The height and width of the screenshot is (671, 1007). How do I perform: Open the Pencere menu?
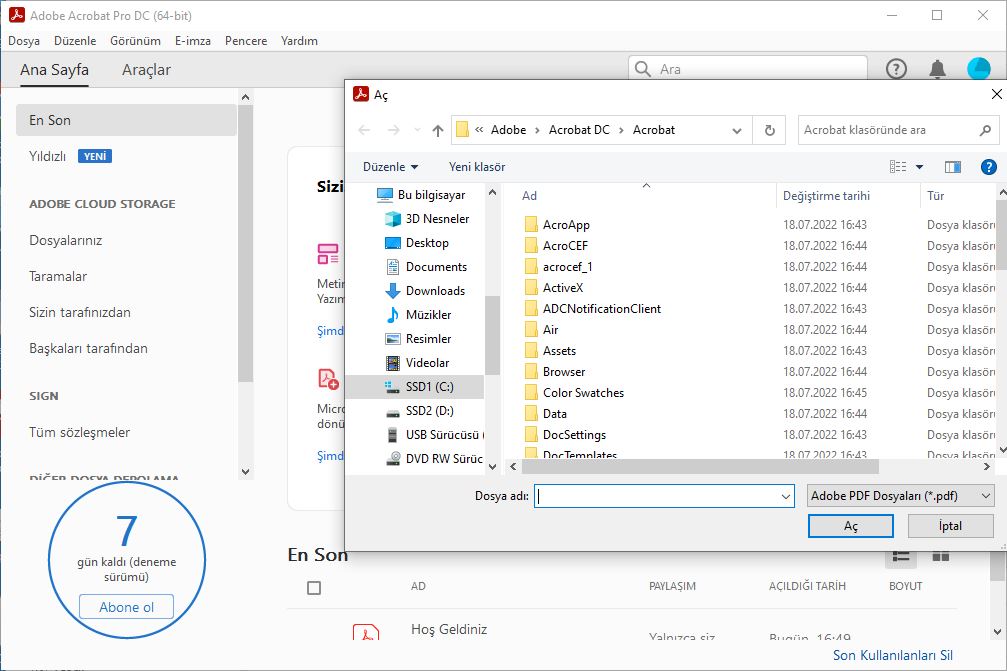click(246, 40)
